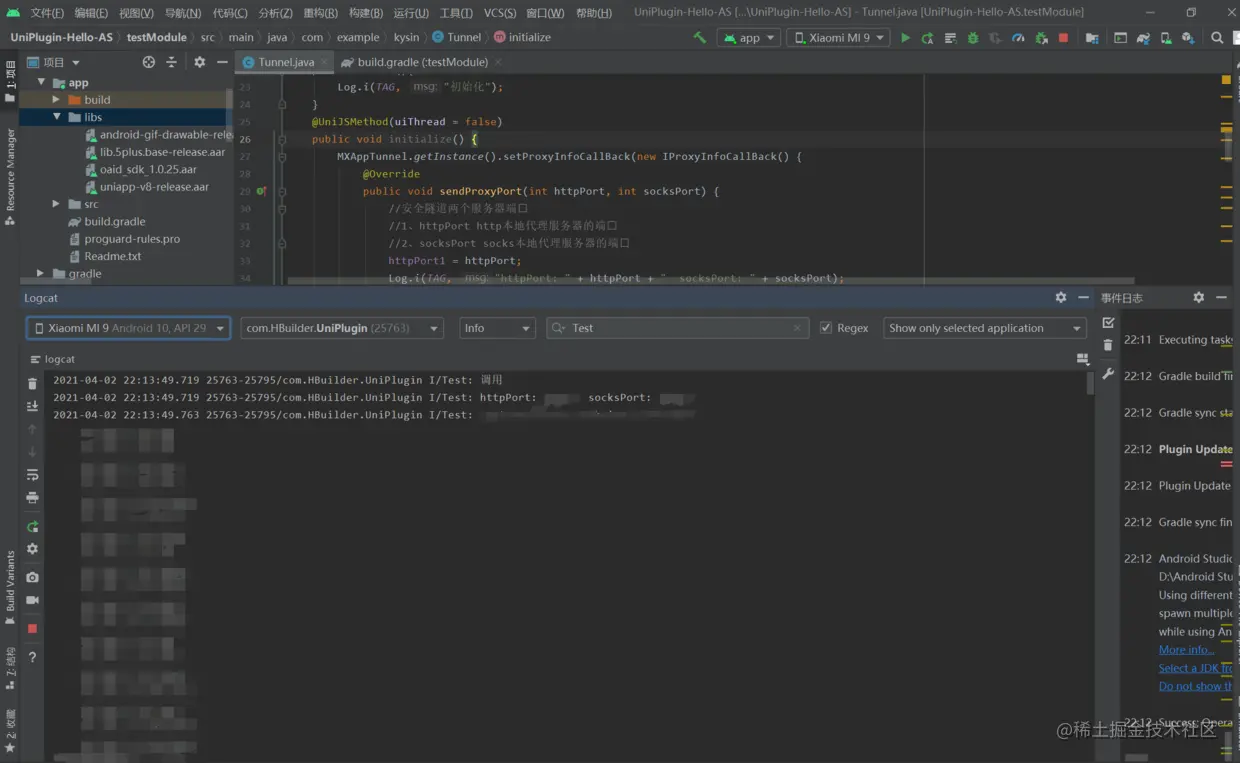Click the More info... link

1186,650
